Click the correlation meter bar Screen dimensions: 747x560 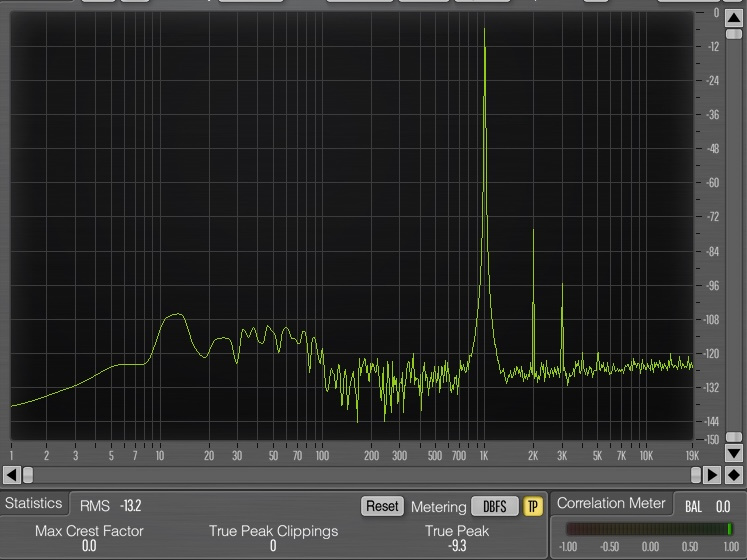(x=648, y=529)
